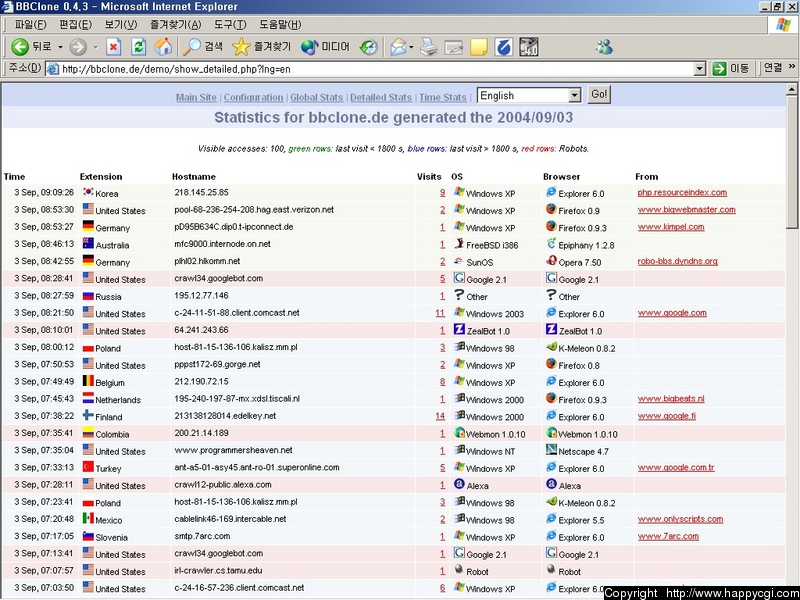Click the Hostname column header
Image resolution: width=800 pixels, height=600 pixels.
193,177
